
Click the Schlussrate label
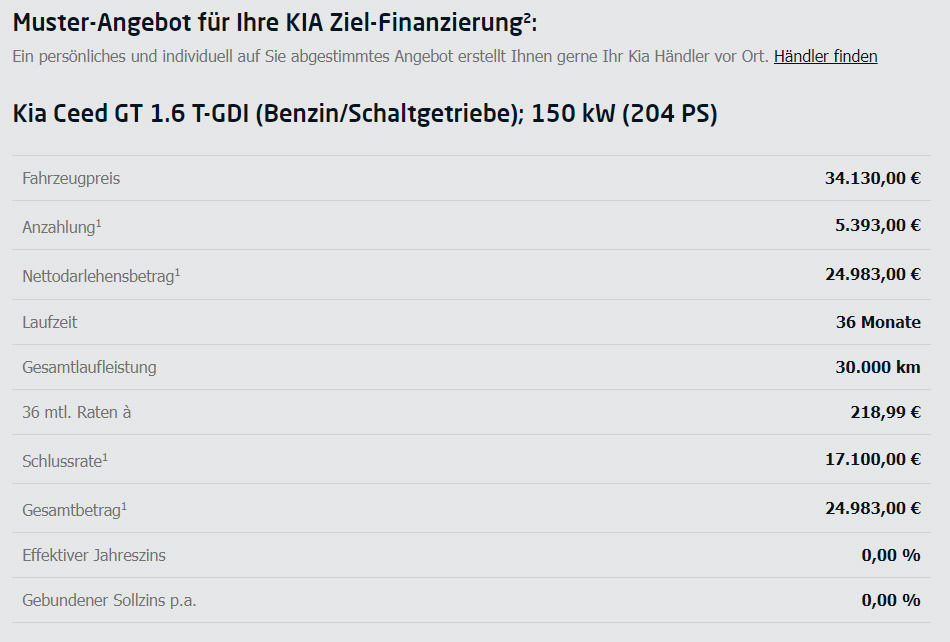coord(65,461)
